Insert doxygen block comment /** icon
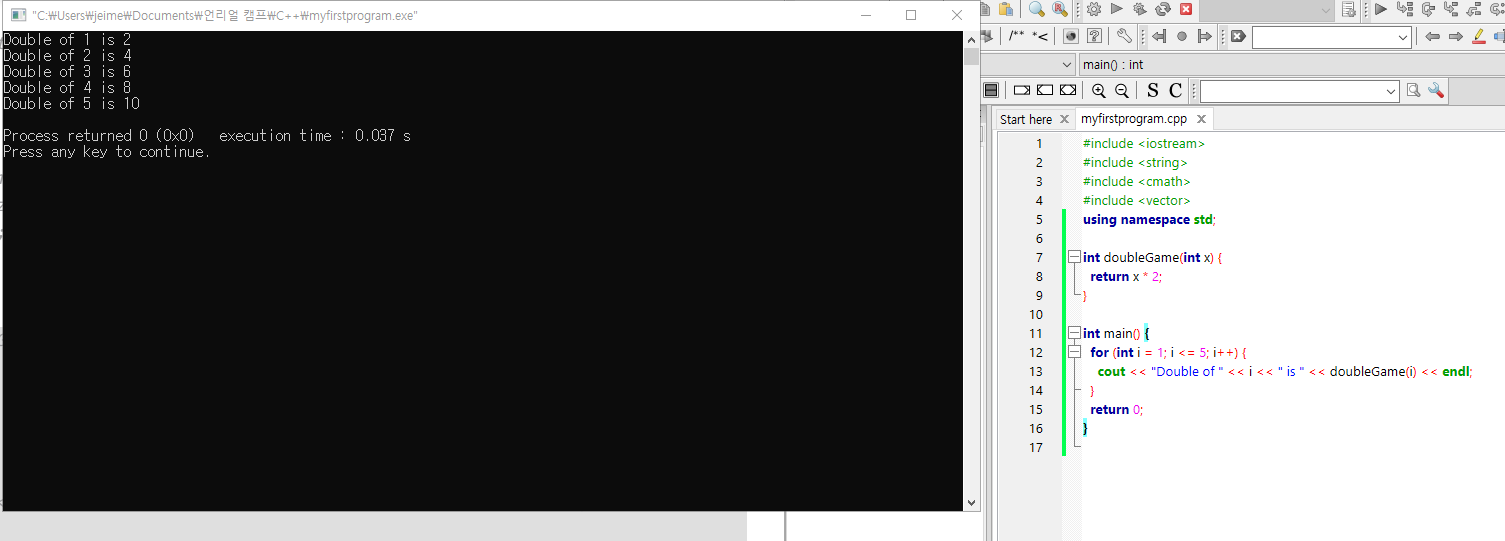This screenshot has height=541, width=1505. click(1016, 36)
